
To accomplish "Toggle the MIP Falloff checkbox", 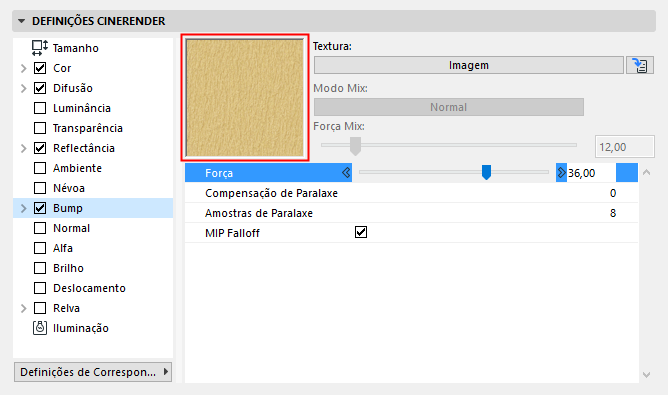I will point(361,232).
